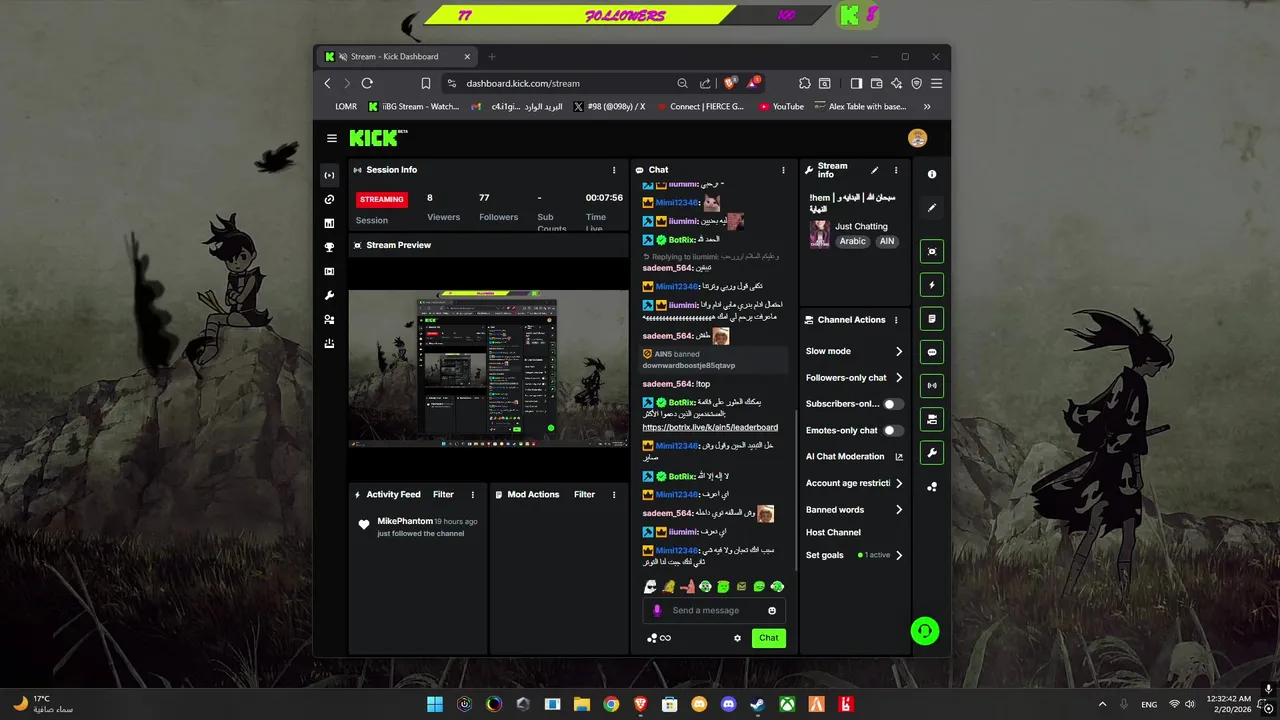Image resolution: width=1280 pixels, height=720 pixels.
Task: Toggle Subscribers-only chat switch
Action: (x=893, y=404)
